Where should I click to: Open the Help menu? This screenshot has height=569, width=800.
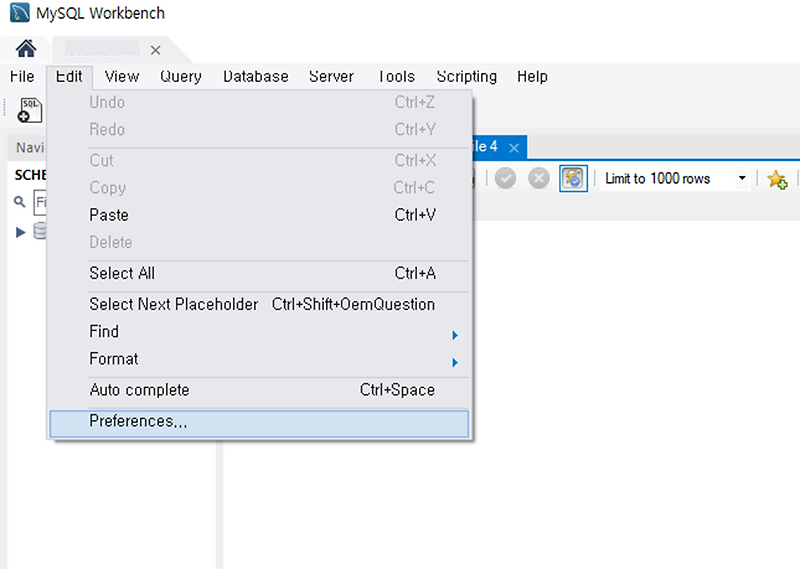pyautogui.click(x=532, y=77)
